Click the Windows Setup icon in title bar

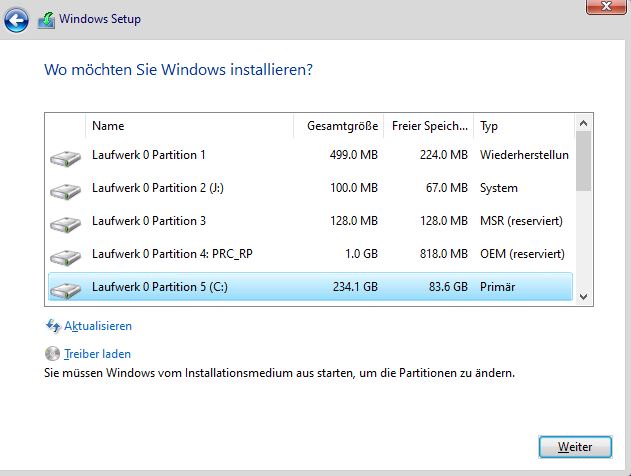click(x=46, y=20)
